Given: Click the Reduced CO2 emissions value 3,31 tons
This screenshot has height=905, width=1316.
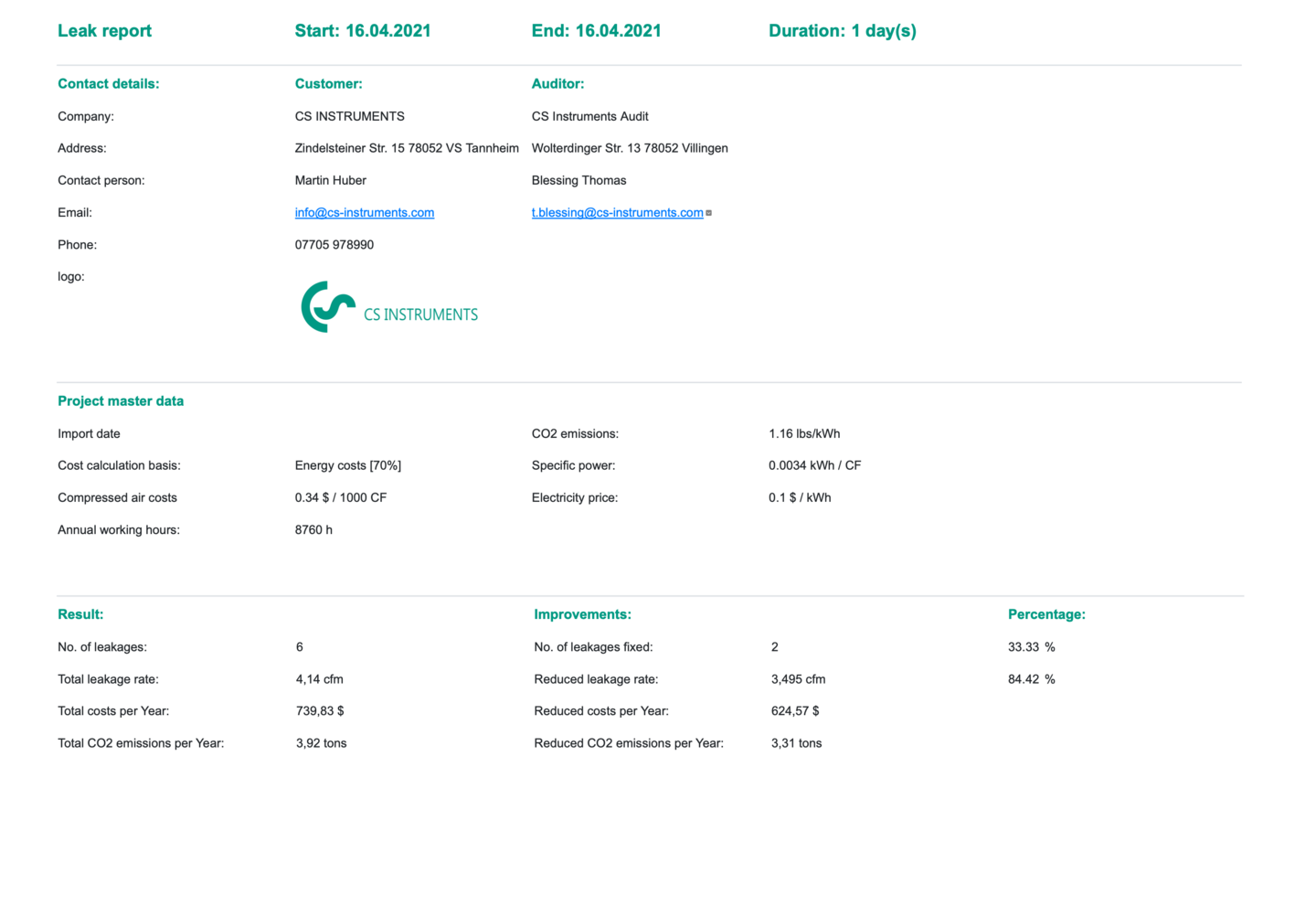Looking at the screenshot, I should [796, 742].
